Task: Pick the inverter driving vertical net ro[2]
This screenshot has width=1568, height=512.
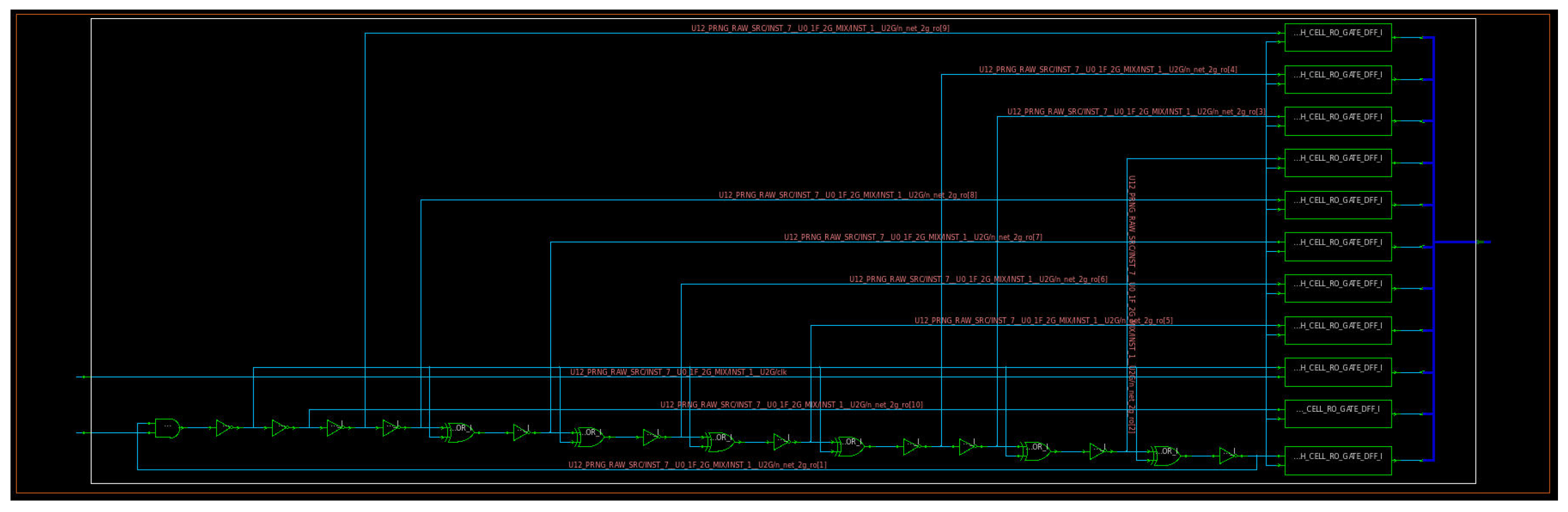Action: (x=1098, y=451)
